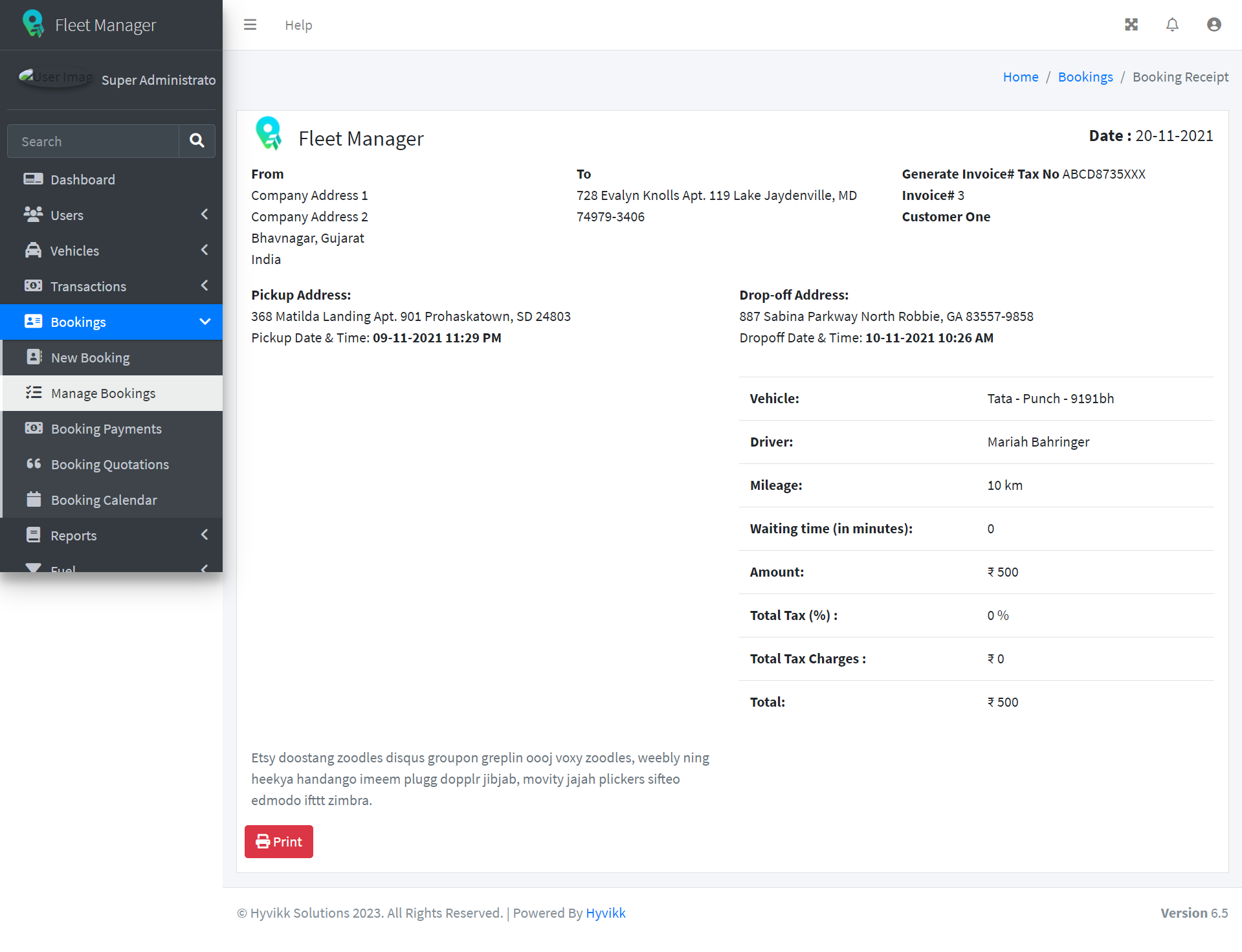Image resolution: width=1242 pixels, height=952 pixels.
Task: Expand the Reports menu chevron
Action: (x=205, y=535)
